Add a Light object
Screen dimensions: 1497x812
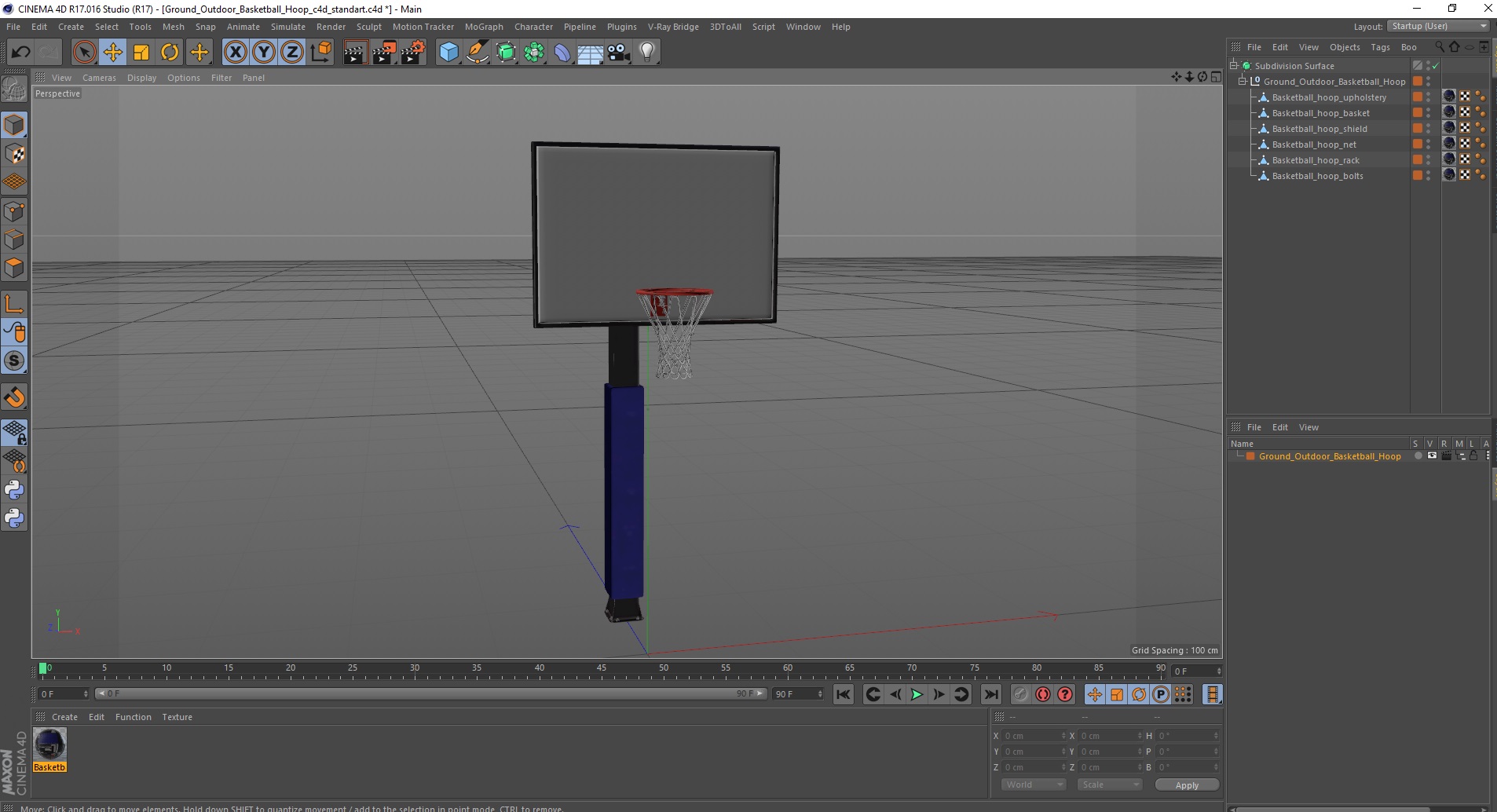(647, 53)
